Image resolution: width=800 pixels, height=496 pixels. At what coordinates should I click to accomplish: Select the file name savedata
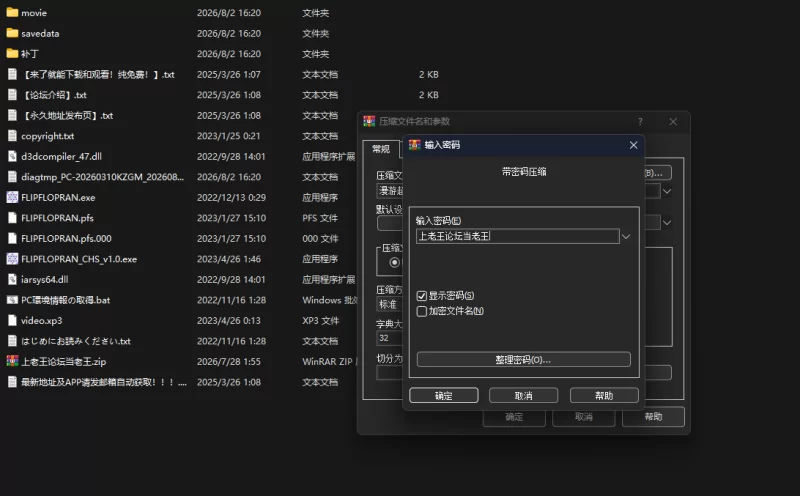click(40, 33)
